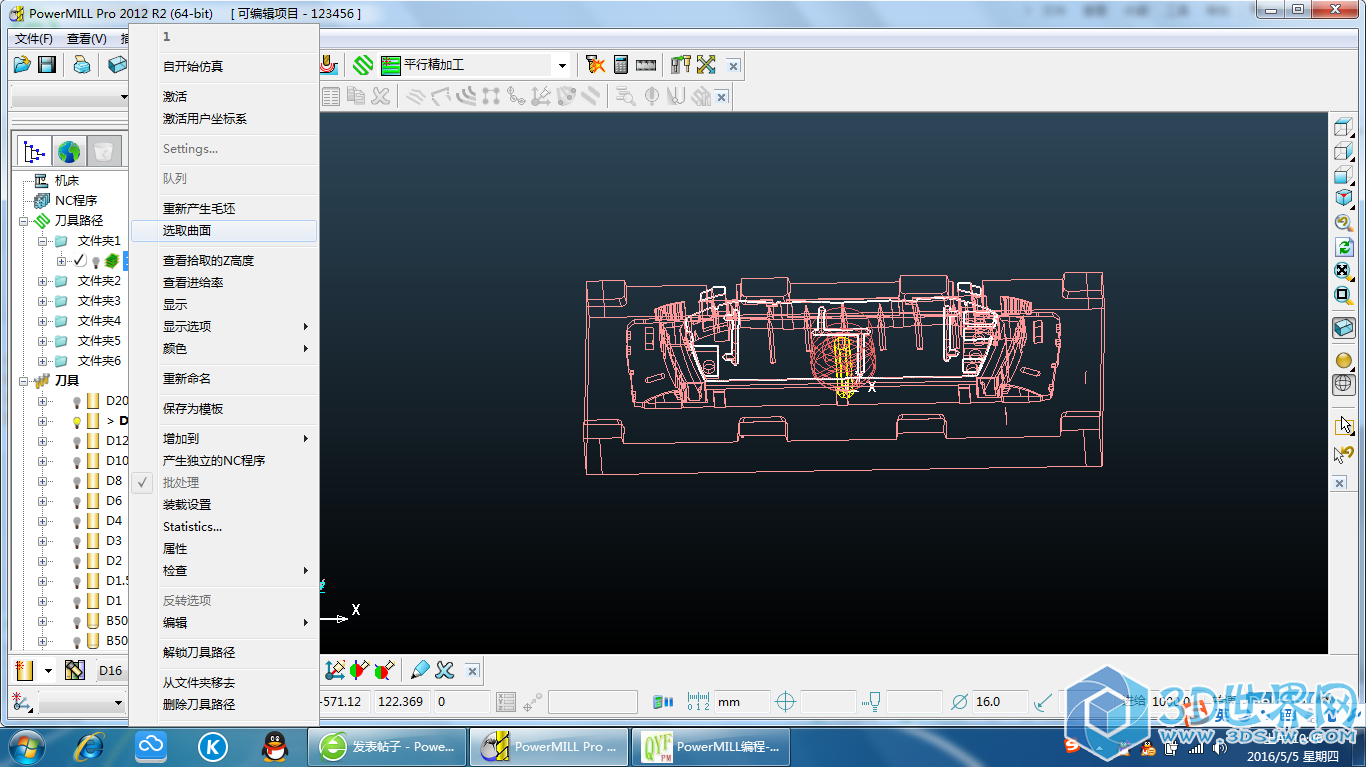Viewport: 1366px width, 767px height.
Task: Open the calculator icon in top toolbar
Action: coord(621,65)
